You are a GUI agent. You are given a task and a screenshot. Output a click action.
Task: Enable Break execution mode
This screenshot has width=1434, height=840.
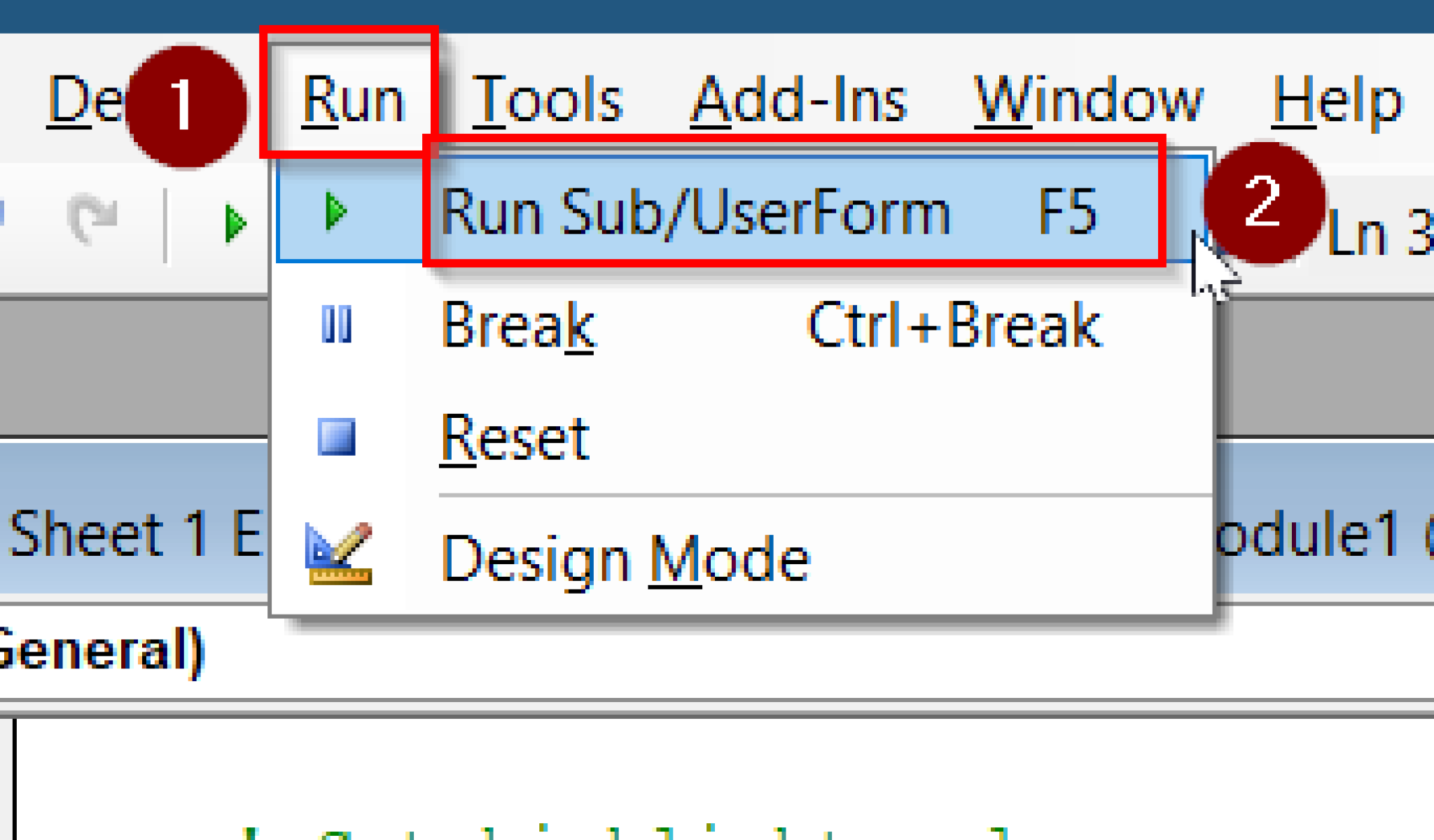[518, 326]
